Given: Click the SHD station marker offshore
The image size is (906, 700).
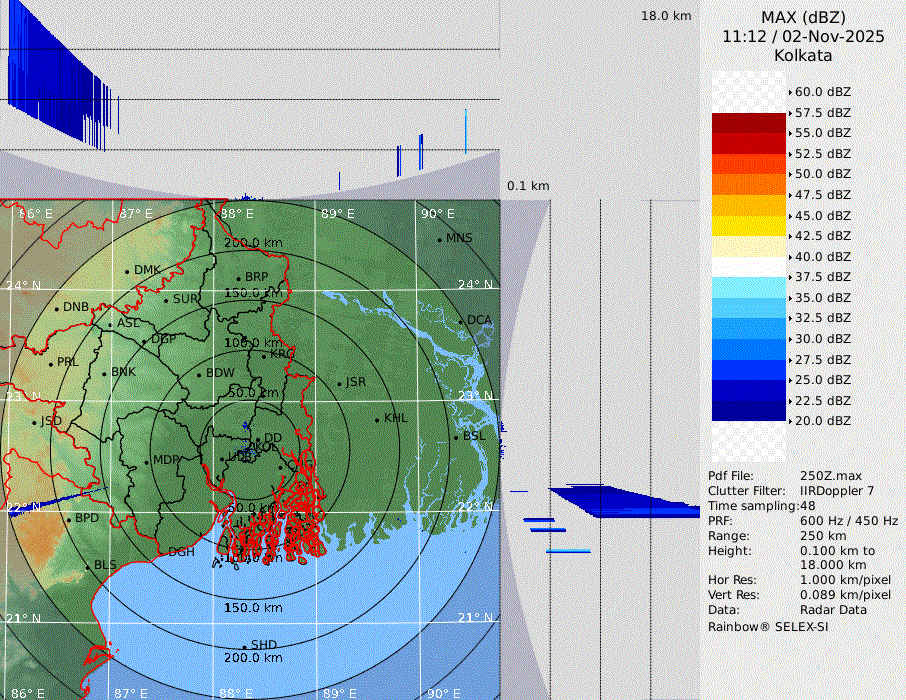Looking at the screenshot, I should point(244,646).
